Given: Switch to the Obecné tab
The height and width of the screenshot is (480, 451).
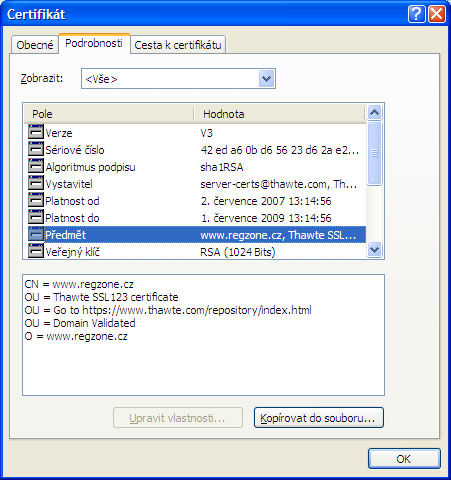Looking at the screenshot, I should click(35, 45).
